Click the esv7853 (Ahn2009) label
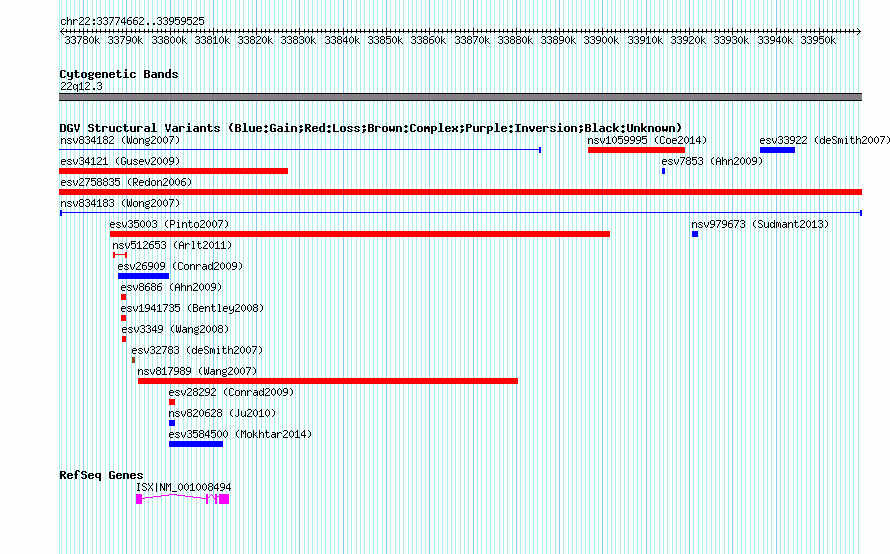Viewport: 890px width, 554px height. (712, 161)
